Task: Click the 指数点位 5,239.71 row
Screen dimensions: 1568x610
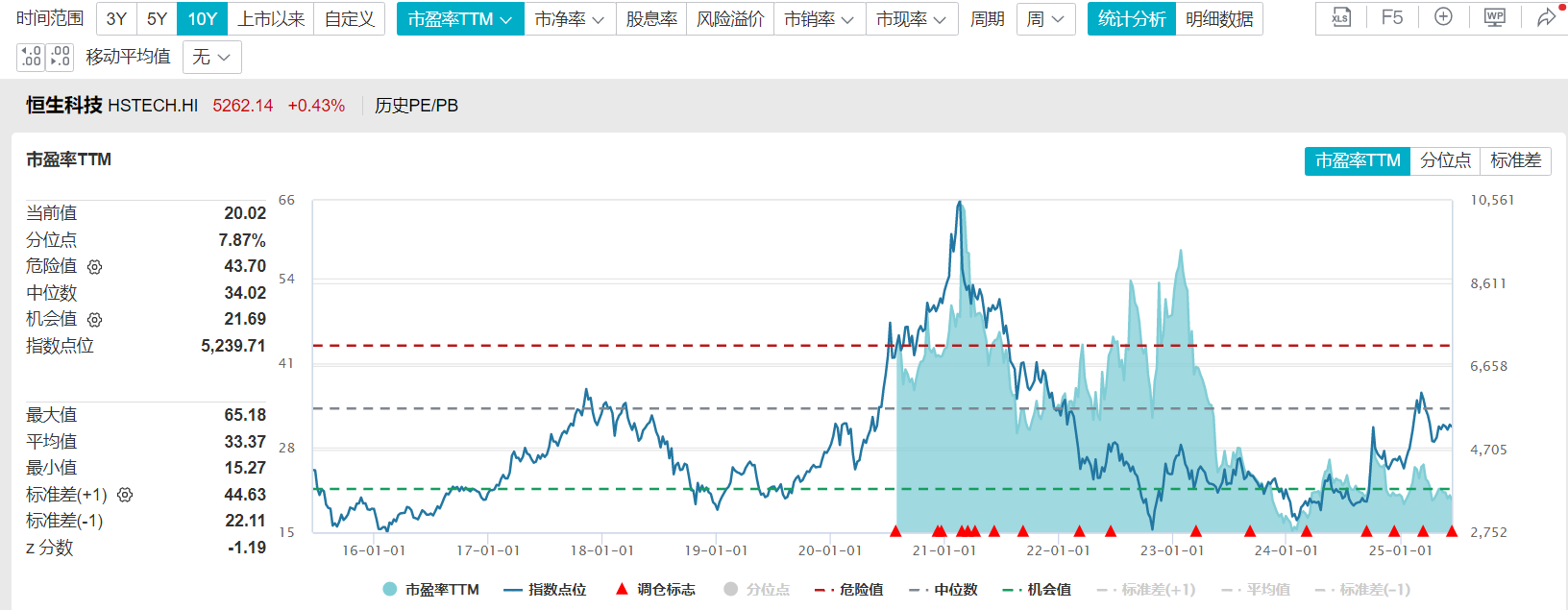Action: pos(146,346)
